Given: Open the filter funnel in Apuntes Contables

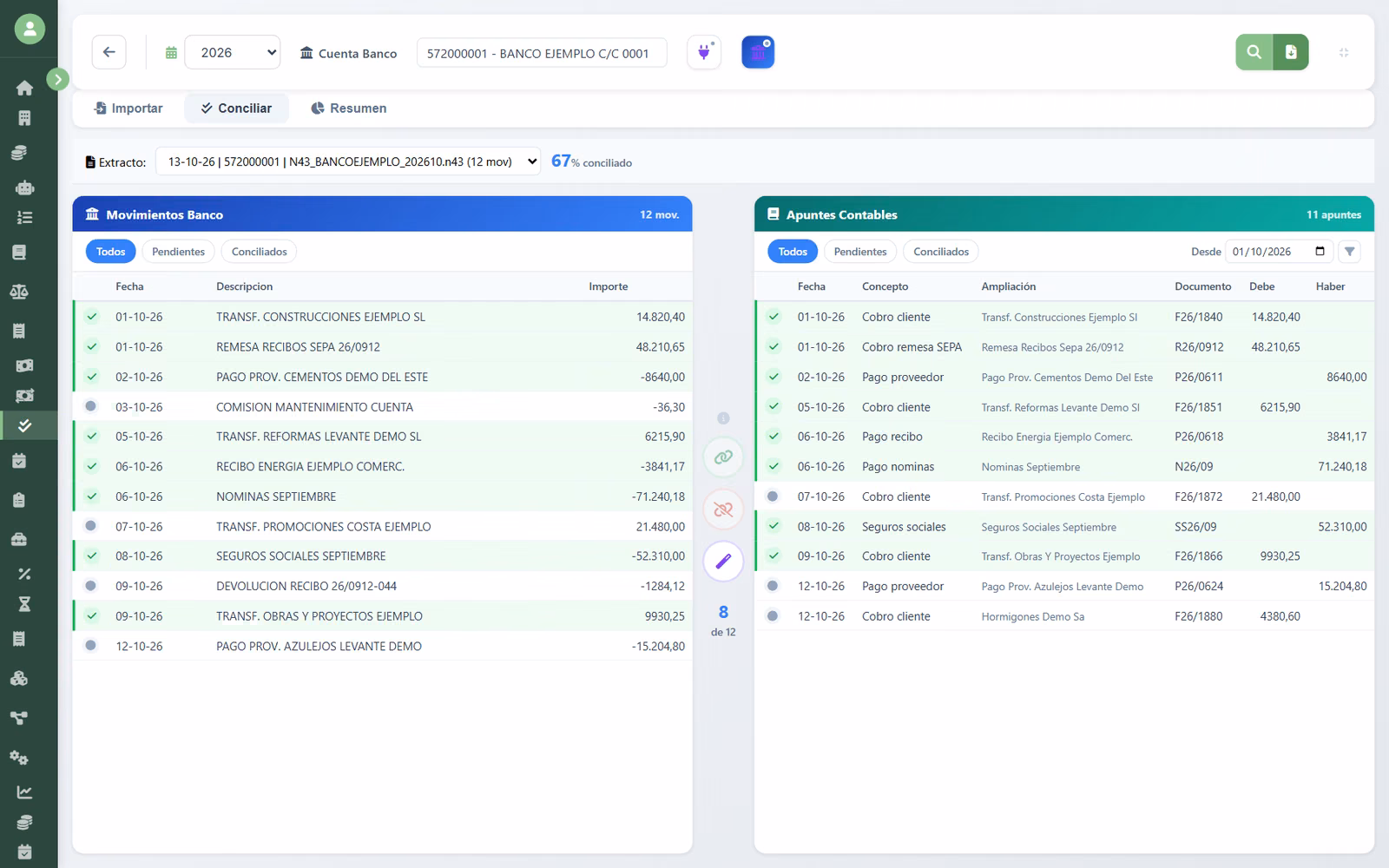Looking at the screenshot, I should [x=1349, y=252].
